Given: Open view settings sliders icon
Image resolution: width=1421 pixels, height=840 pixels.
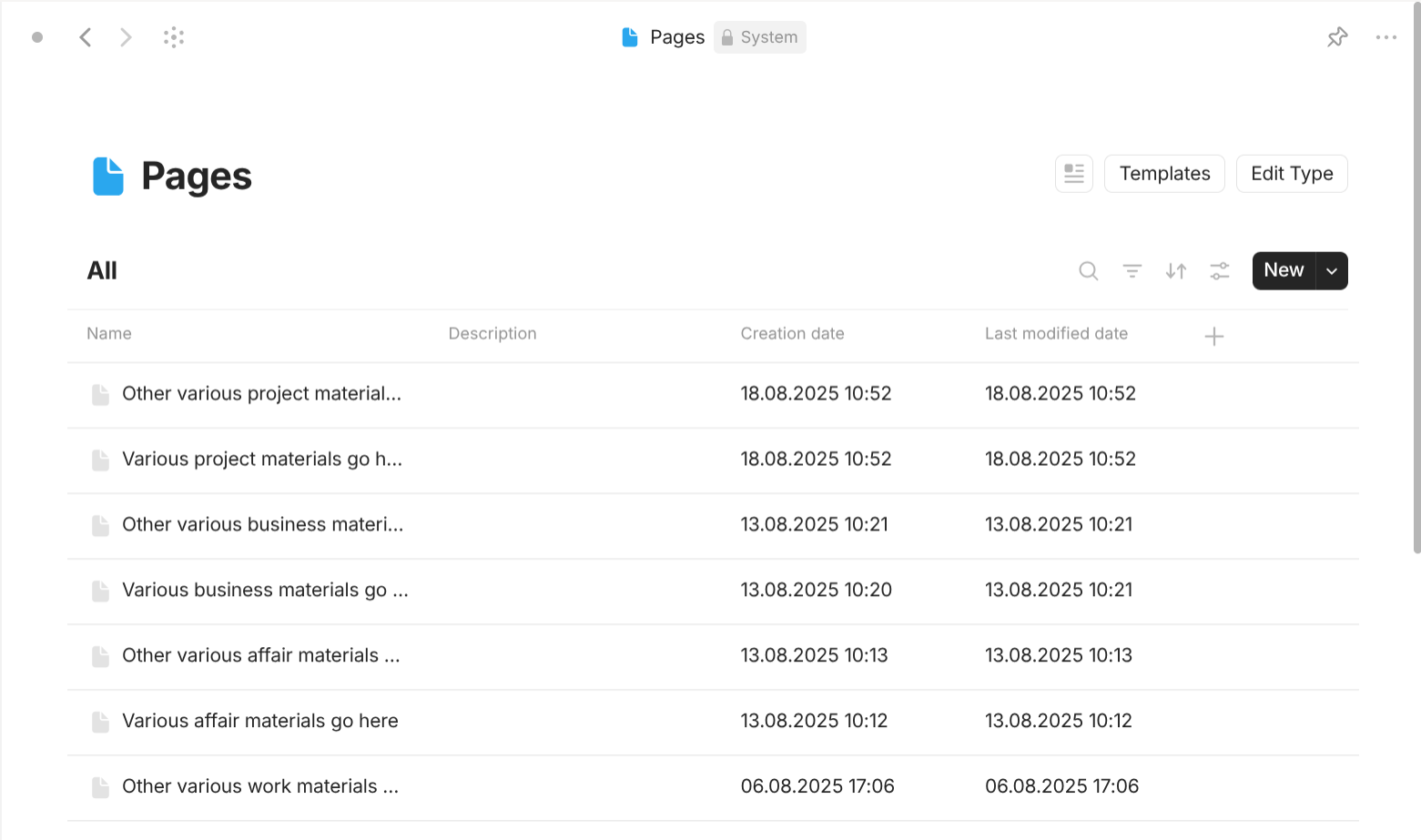Looking at the screenshot, I should pos(1219,271).
